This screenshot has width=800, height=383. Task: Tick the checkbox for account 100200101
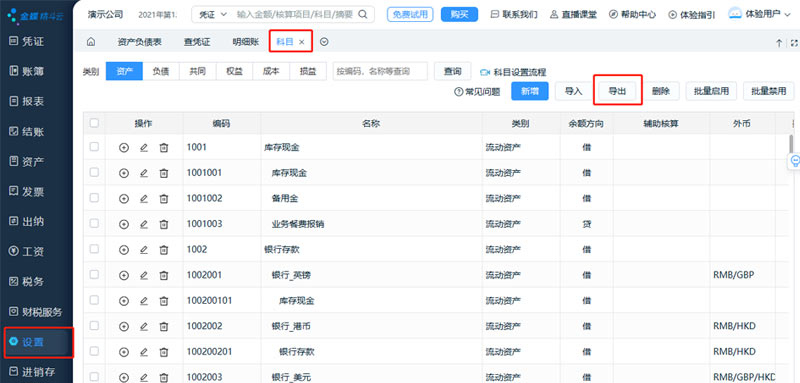(x=94, y=300)
